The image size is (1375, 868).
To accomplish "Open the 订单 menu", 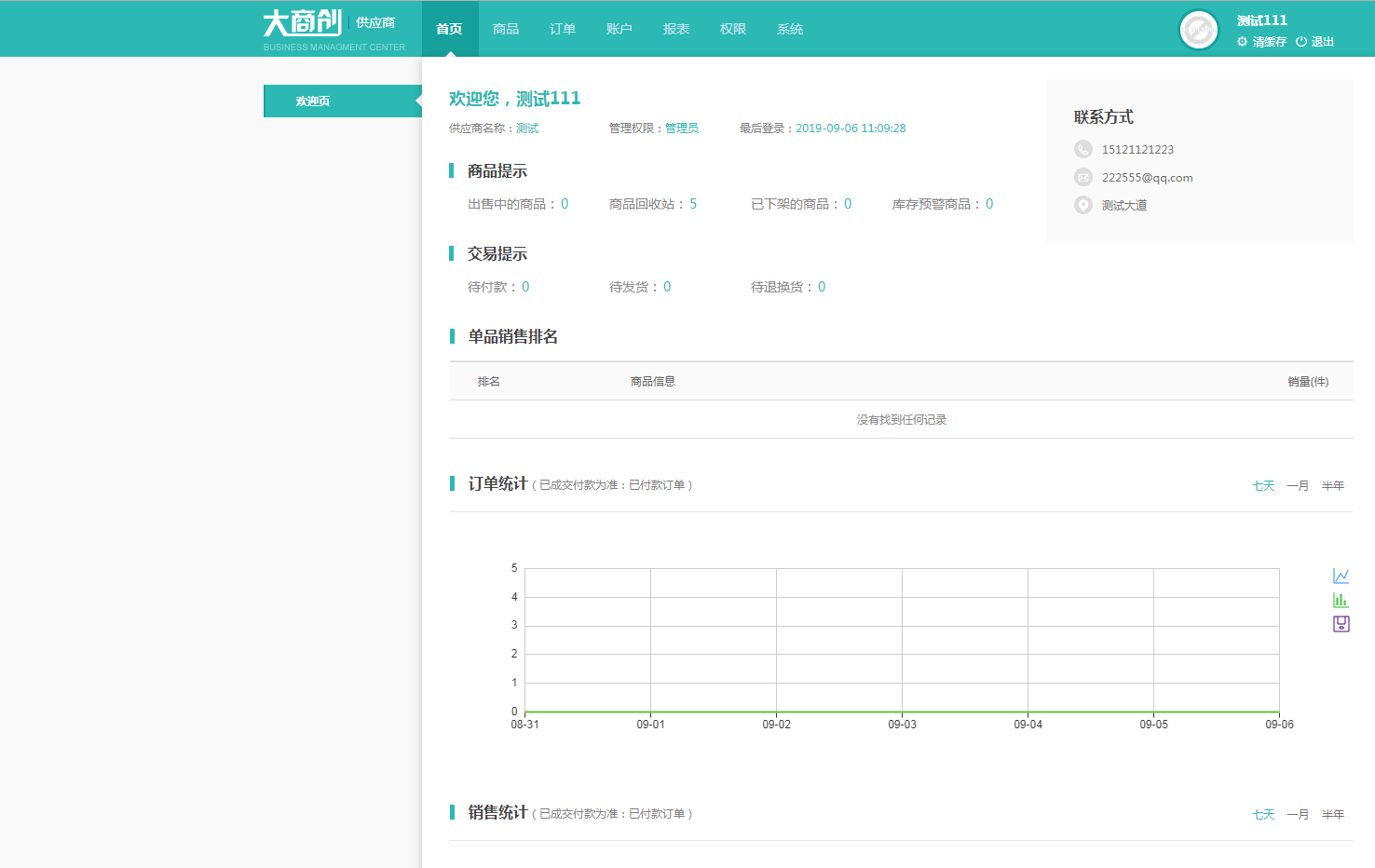I will (x=563, y=29).
